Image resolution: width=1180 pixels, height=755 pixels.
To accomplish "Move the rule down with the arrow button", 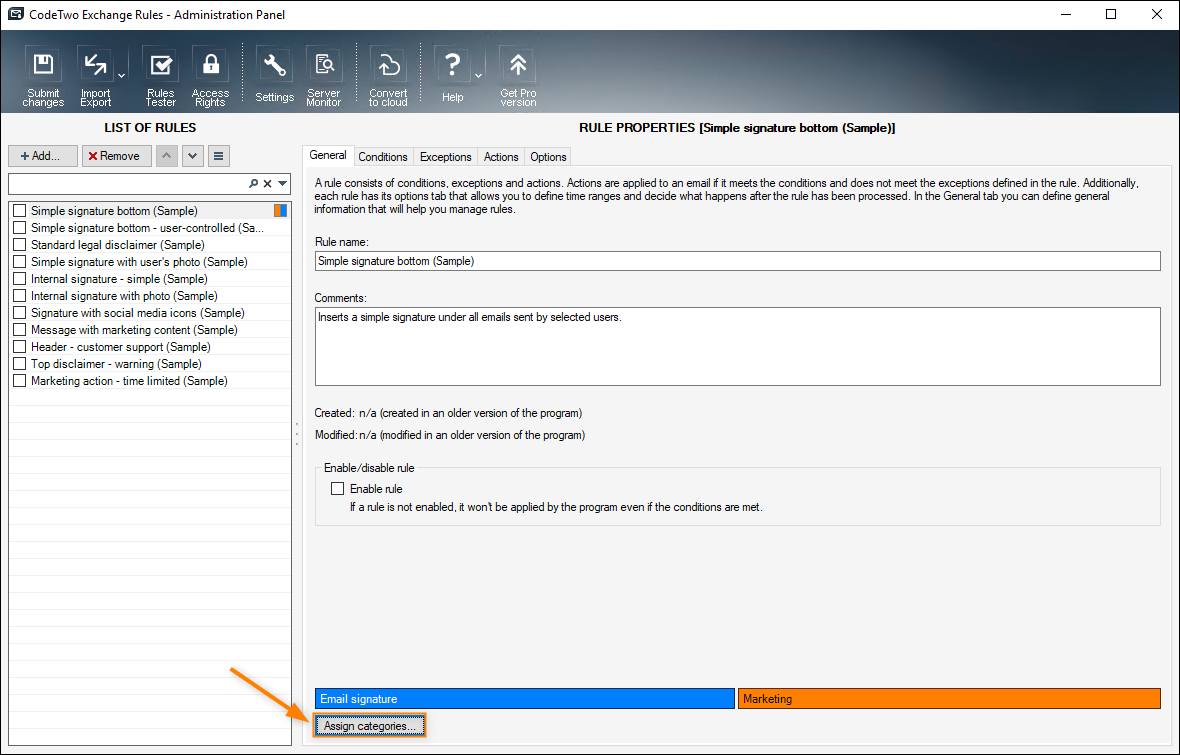I will 193,156.
